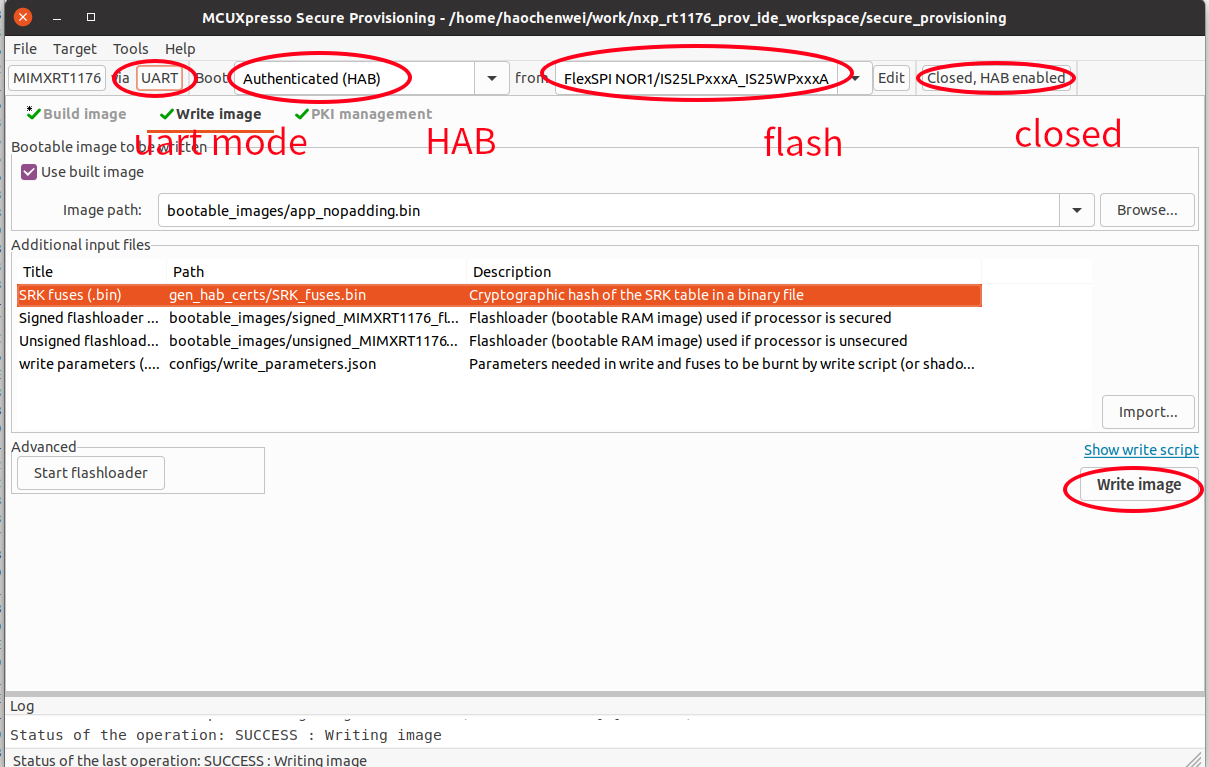
Task: Click configs/write_parameters.json path cell
Action: click(273, 364)
